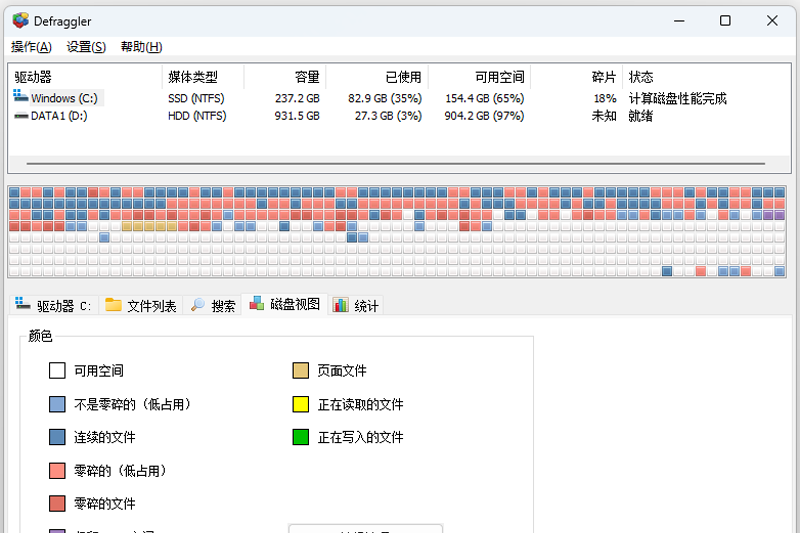Image resolution: width=800 pixels, height=533 pixels.
Task: Open the 操作(A) menu
Action: [x=31, y=47]
